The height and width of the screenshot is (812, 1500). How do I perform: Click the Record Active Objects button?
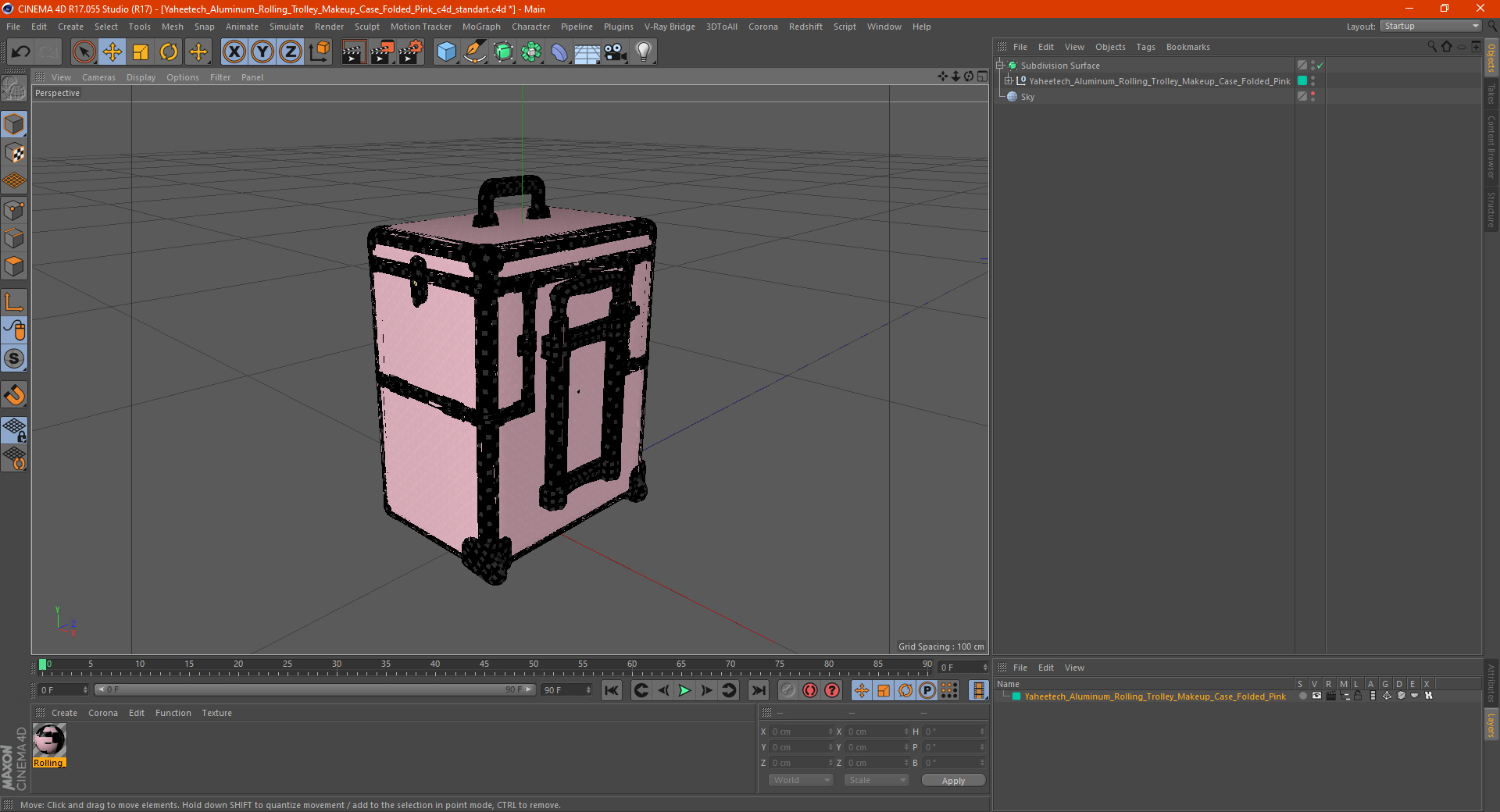[x=788, y=690]
